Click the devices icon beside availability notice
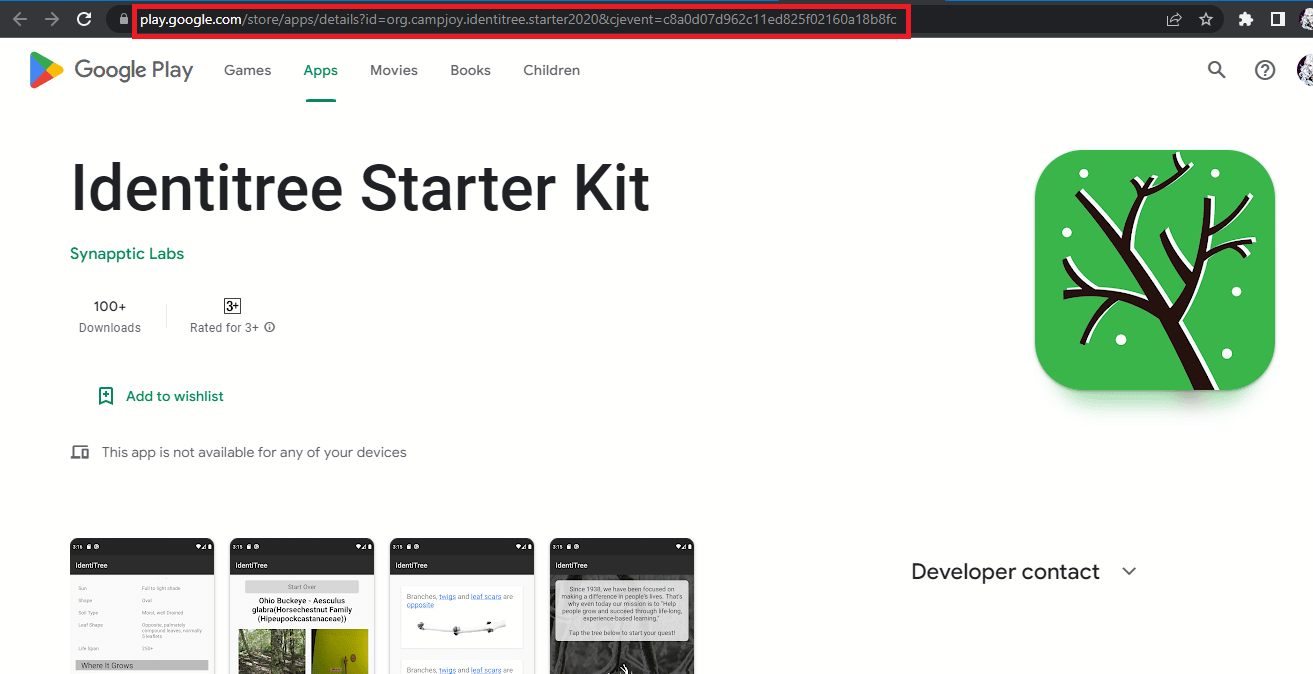The image size is (1313, 674). tap(80, 452)
